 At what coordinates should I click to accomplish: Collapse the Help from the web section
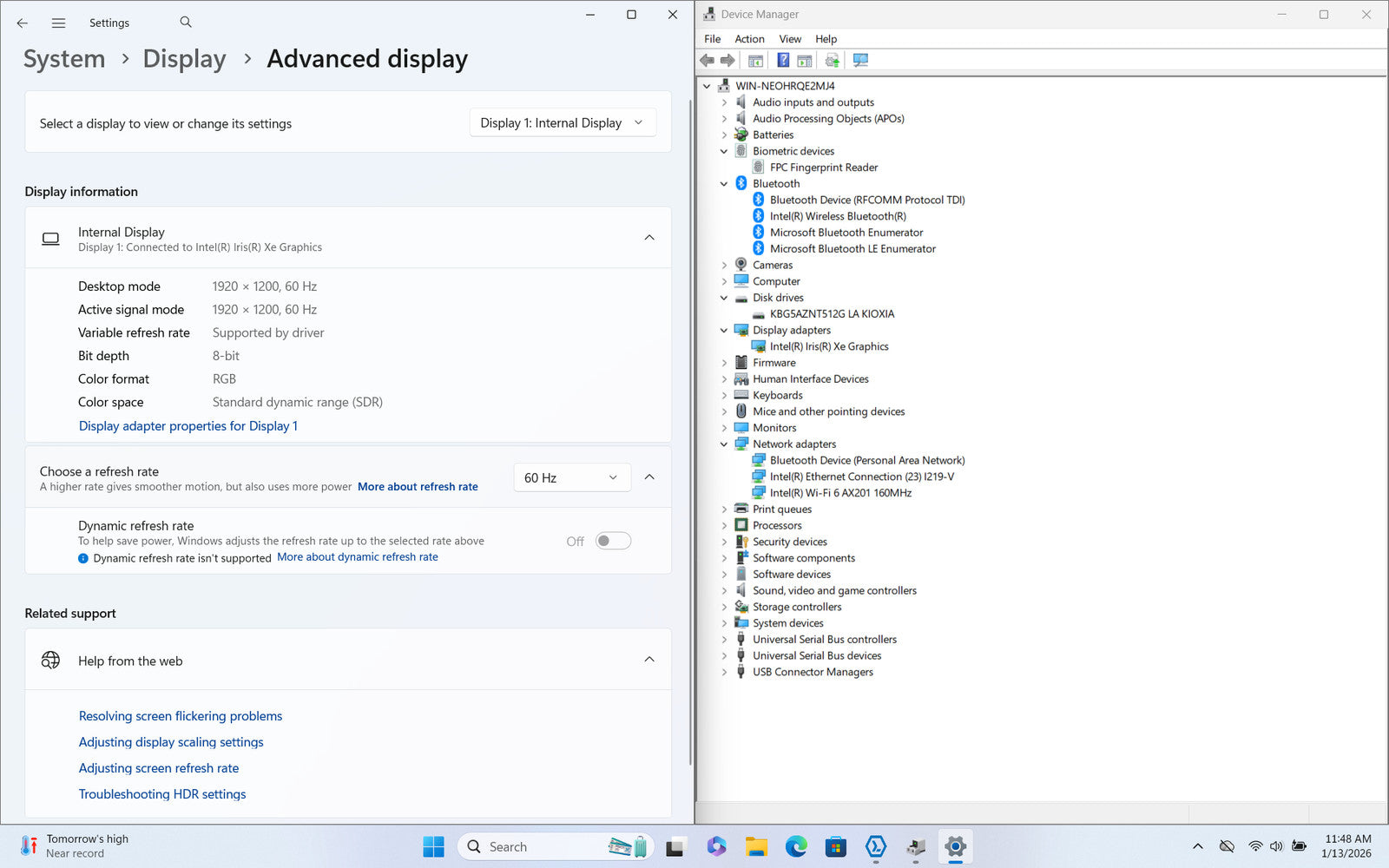(x=648, y=660)
